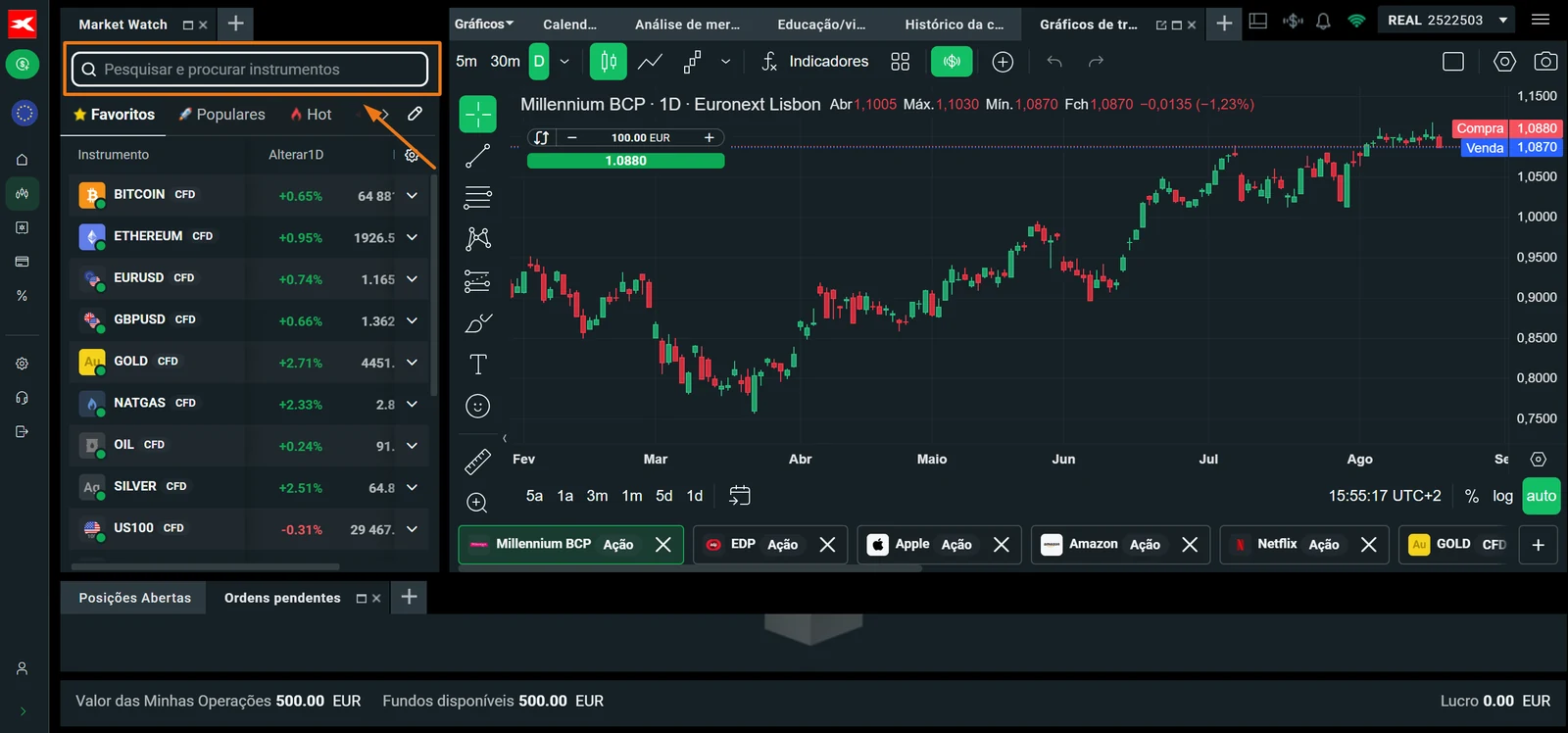Select the 30m timeframe
This screenshot has width=1568, height=733.
506,62
